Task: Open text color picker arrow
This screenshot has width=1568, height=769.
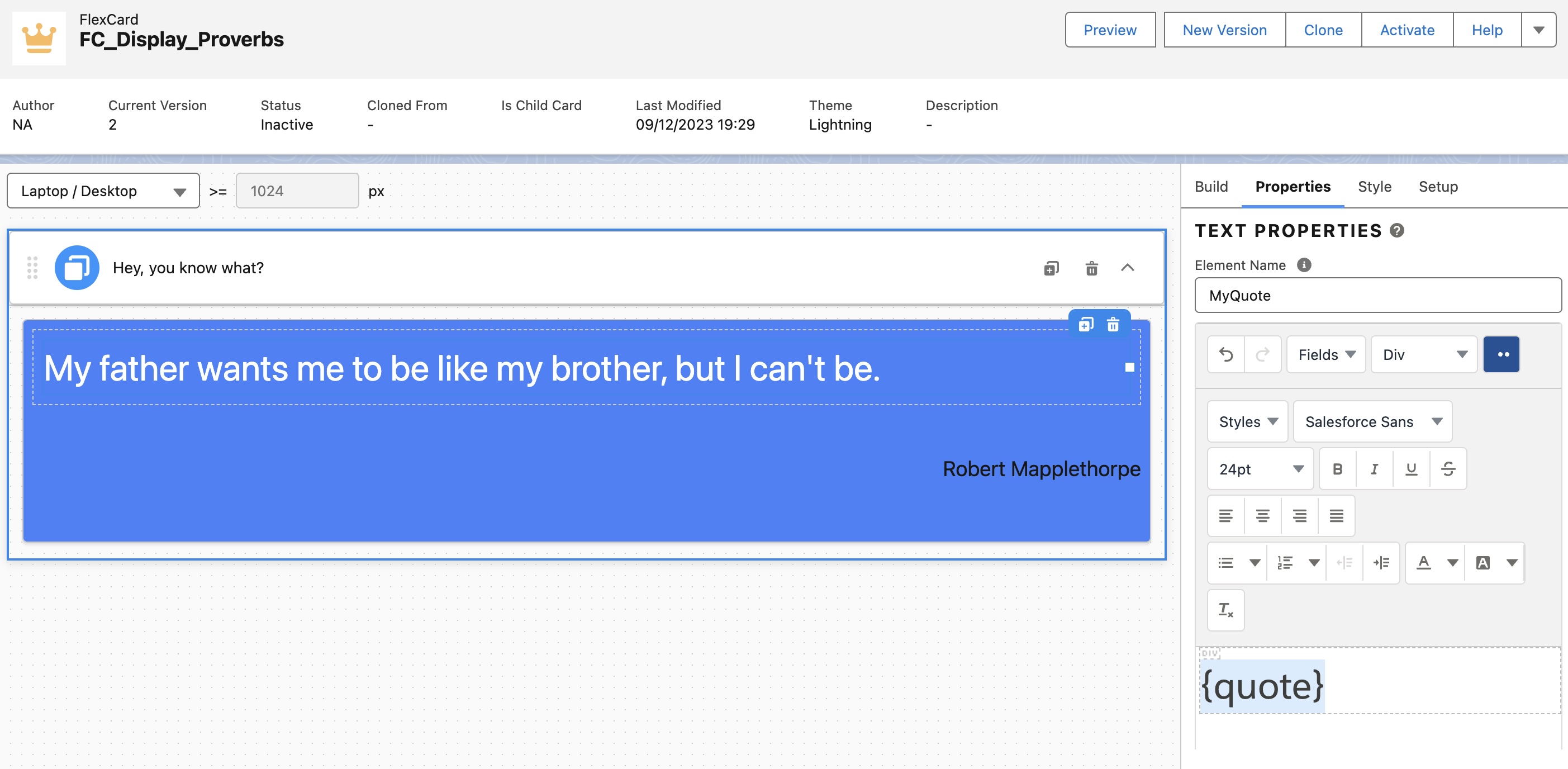Action: click(1452, 563)
